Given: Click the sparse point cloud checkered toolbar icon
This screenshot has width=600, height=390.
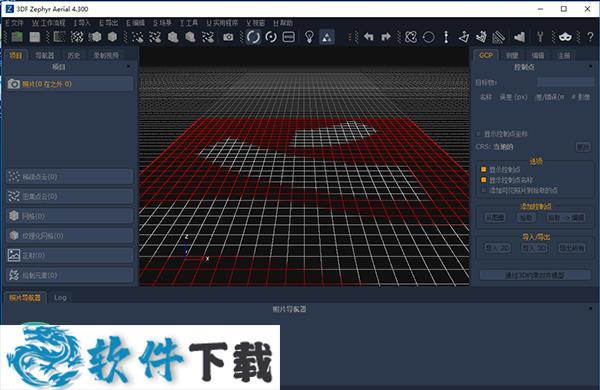Looking at the screenshot, I should (77, 37).
